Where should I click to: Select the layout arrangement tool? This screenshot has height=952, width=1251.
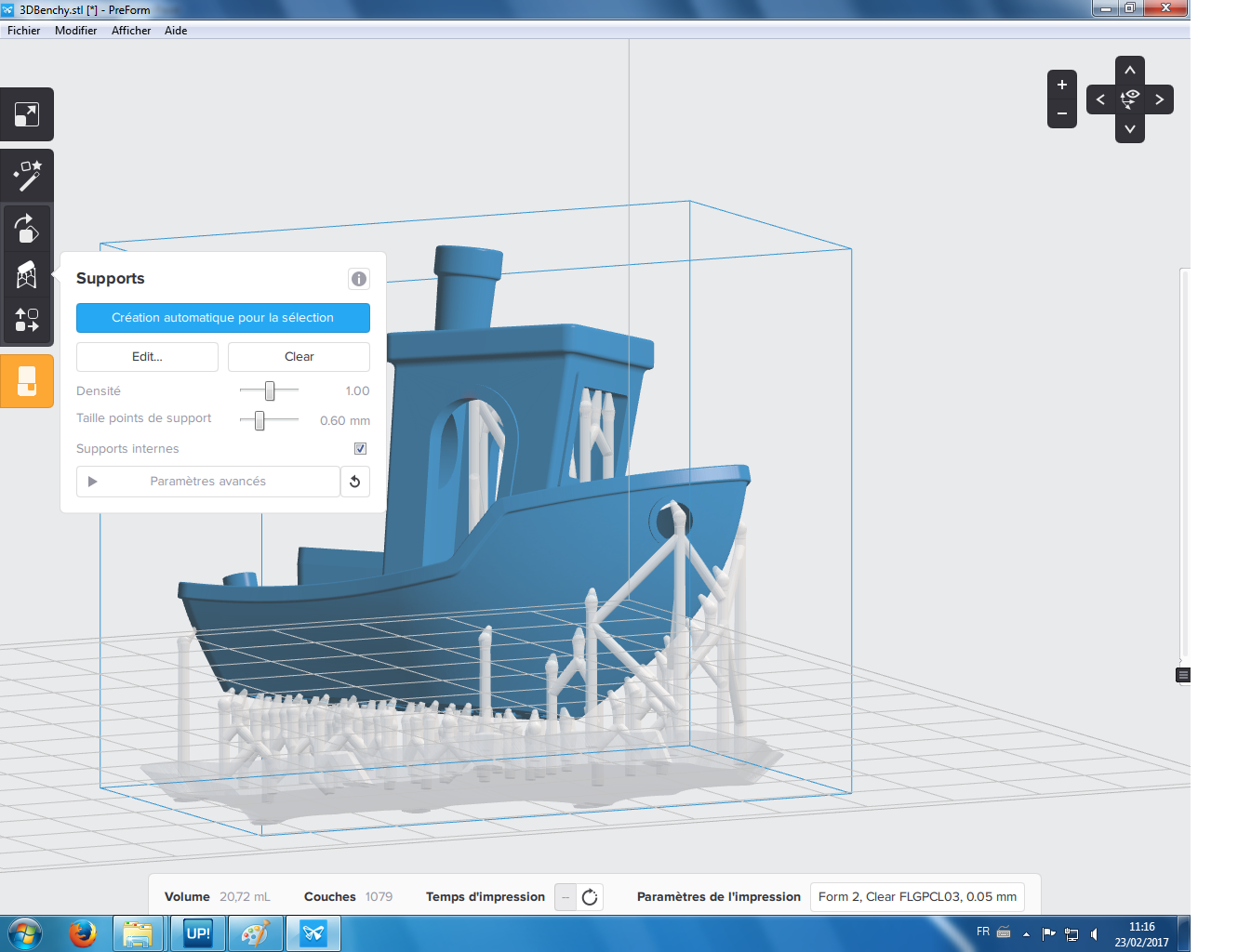coord(27,320)
